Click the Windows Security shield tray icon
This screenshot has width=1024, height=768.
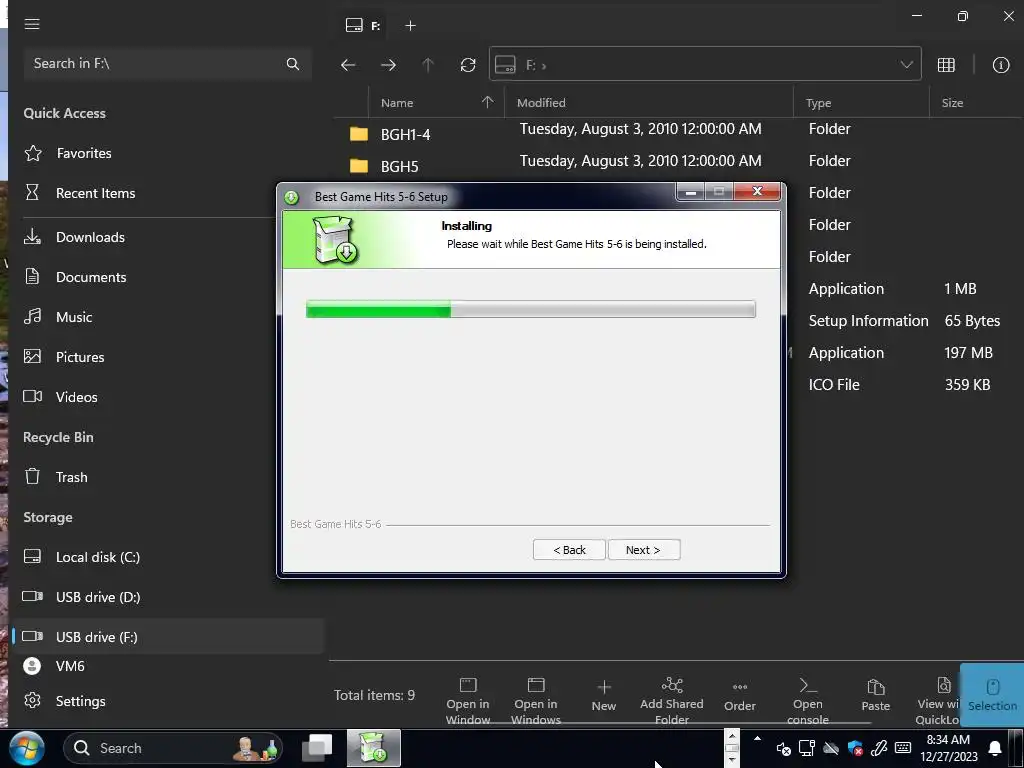[855, 748]
